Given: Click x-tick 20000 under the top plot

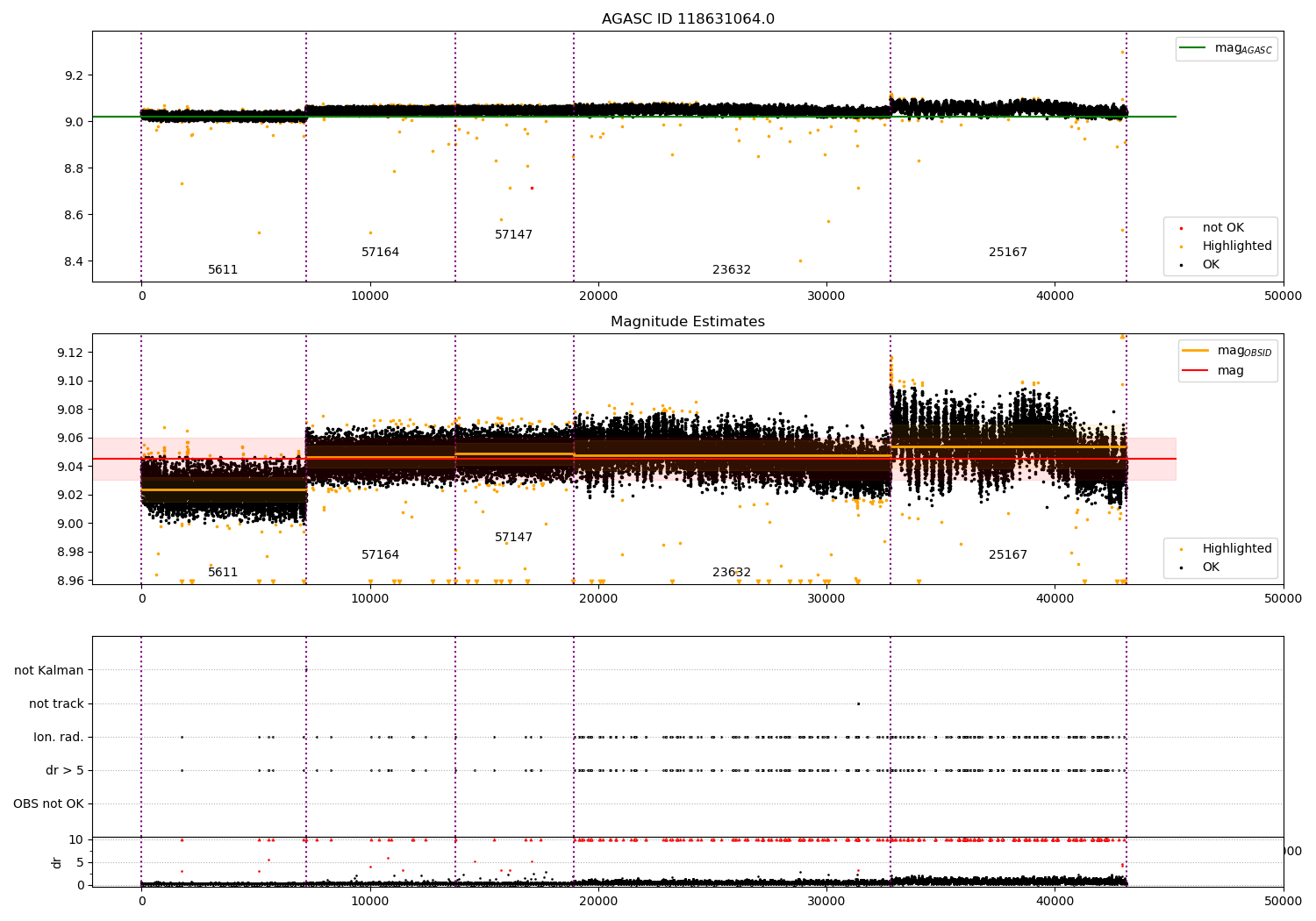Looking at the screenshot, I should point(598,296).
